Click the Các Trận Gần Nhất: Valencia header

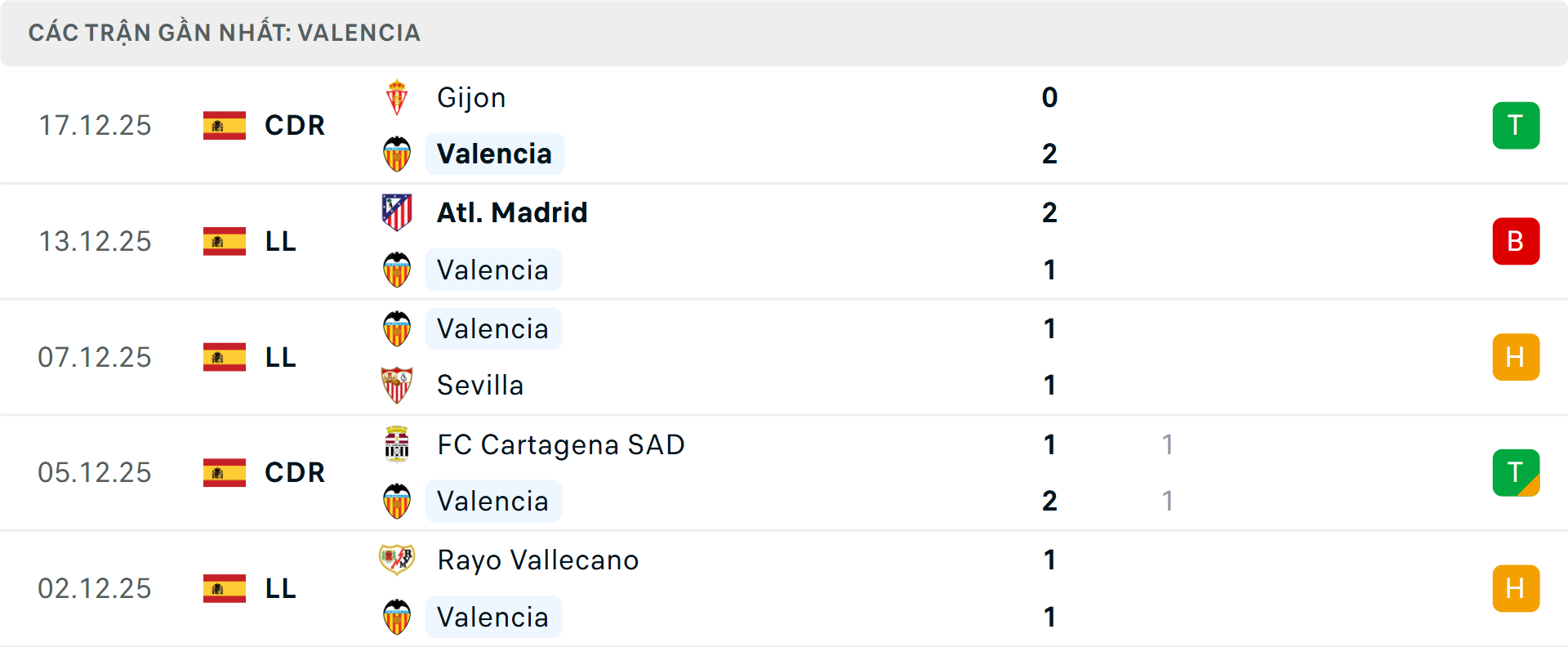pyautogui.click(x=225, y=33)
